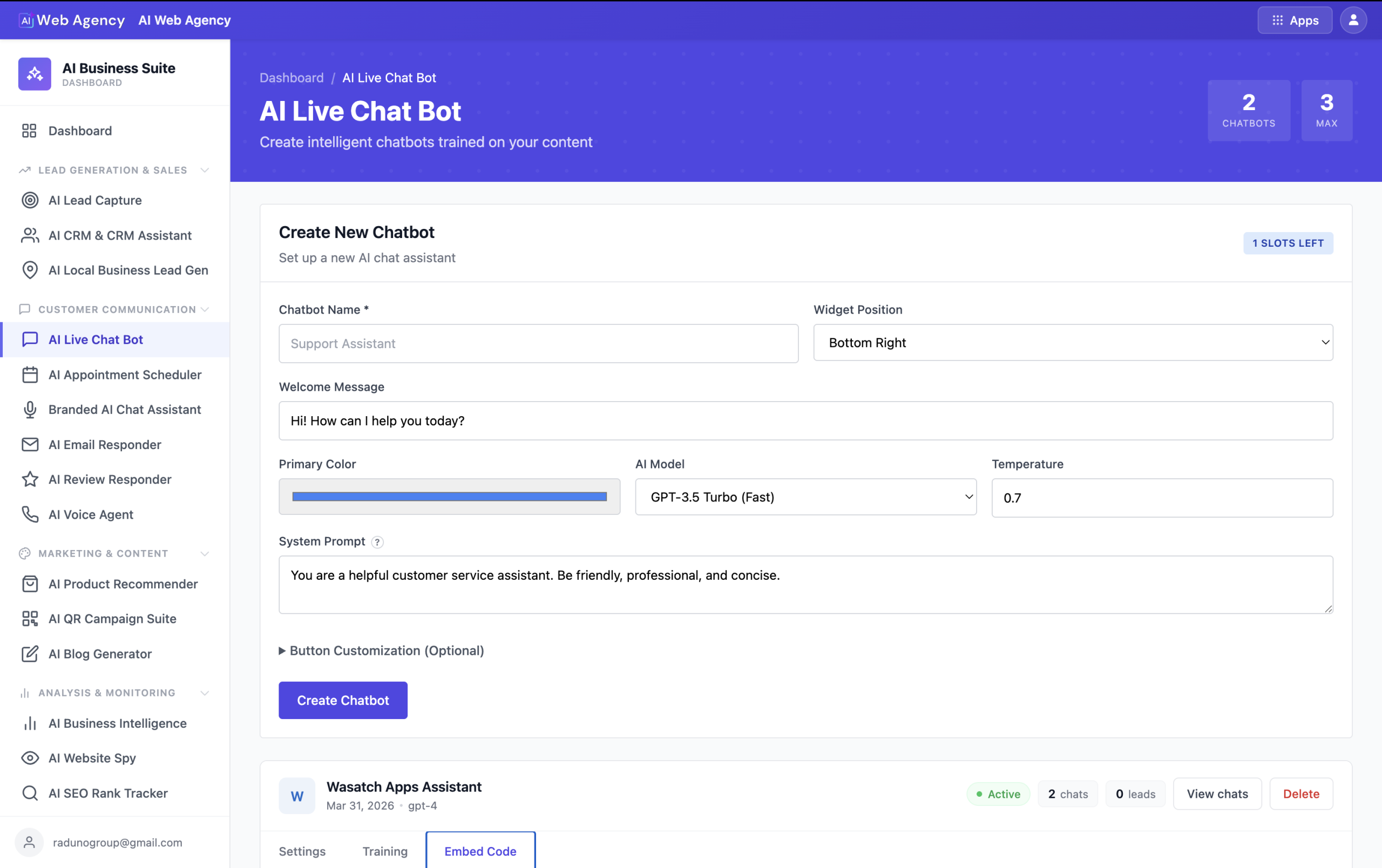
Task: Follow the Dashboard breadcrumb link
Action: [292, 77]
